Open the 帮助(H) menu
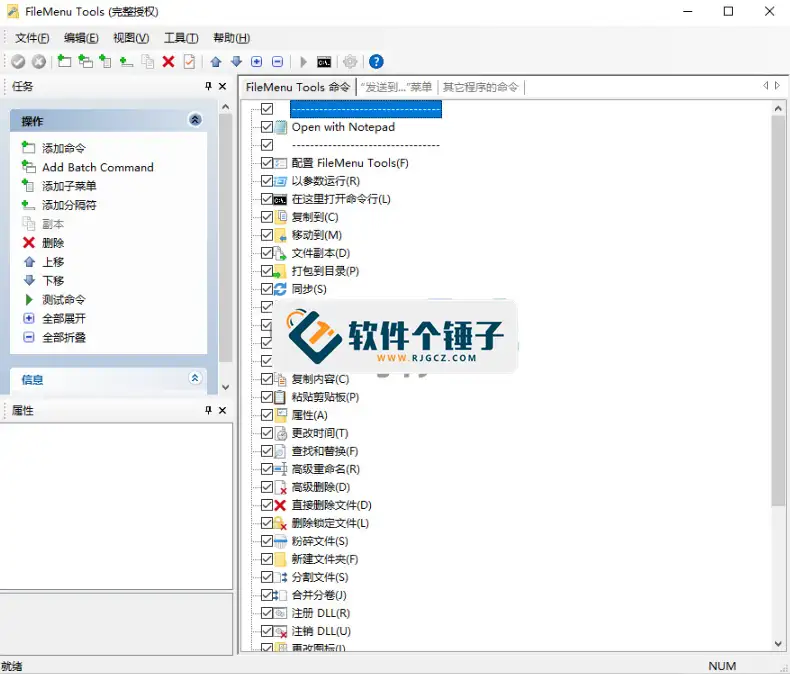This screenshot has width=790, height=674. 231,38
